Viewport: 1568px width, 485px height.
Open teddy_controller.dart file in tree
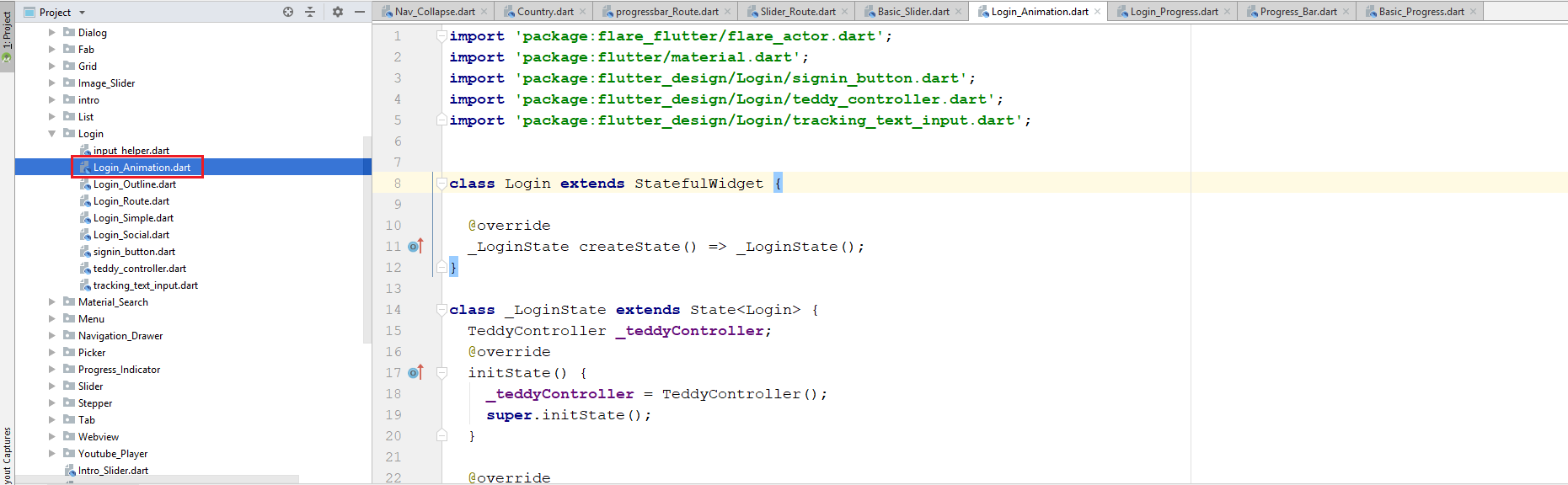140,269
